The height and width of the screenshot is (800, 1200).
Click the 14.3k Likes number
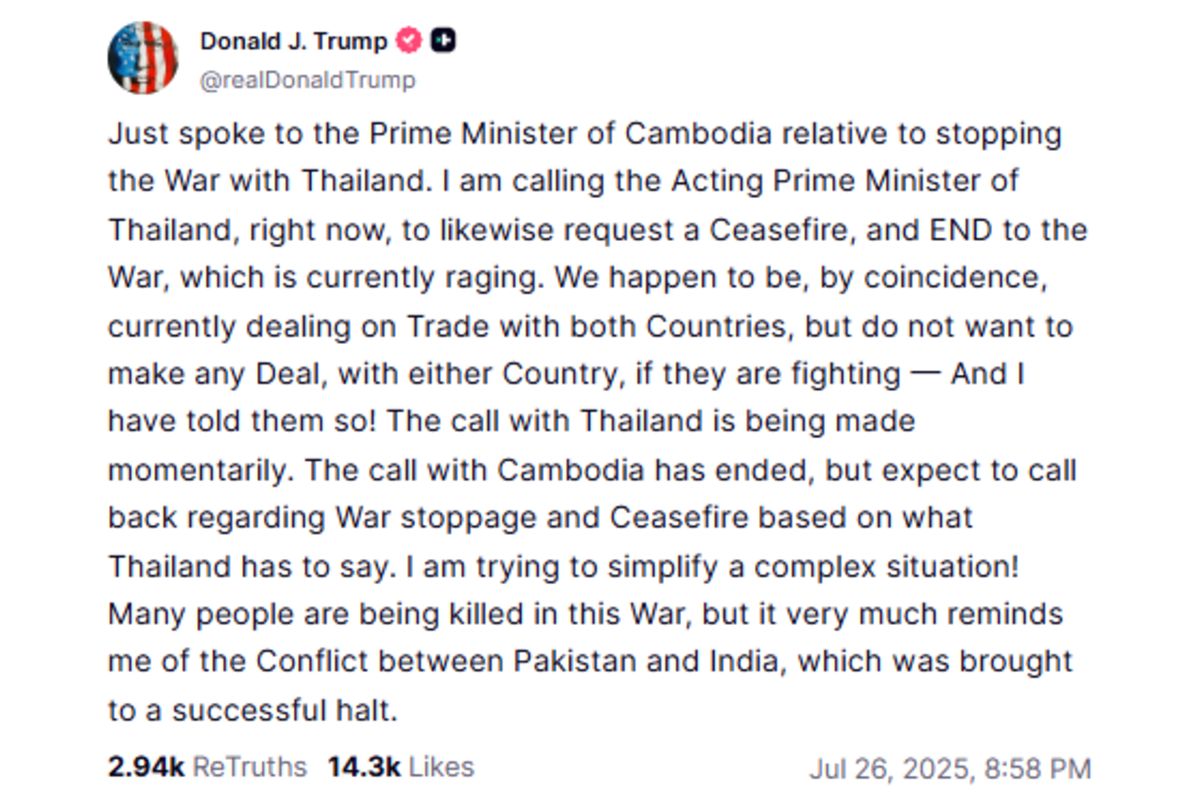(x=363, y=767)
